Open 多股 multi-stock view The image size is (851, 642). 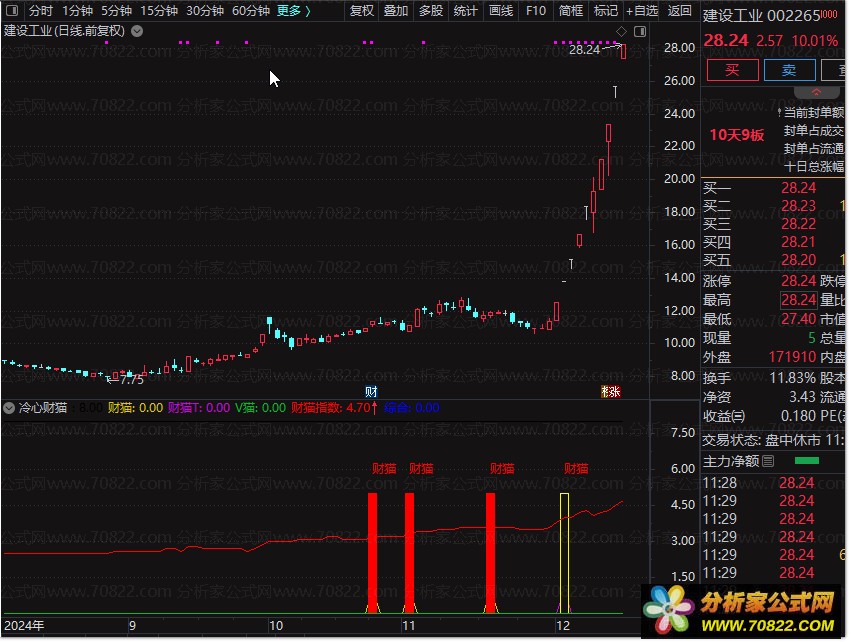coord(430,10)
